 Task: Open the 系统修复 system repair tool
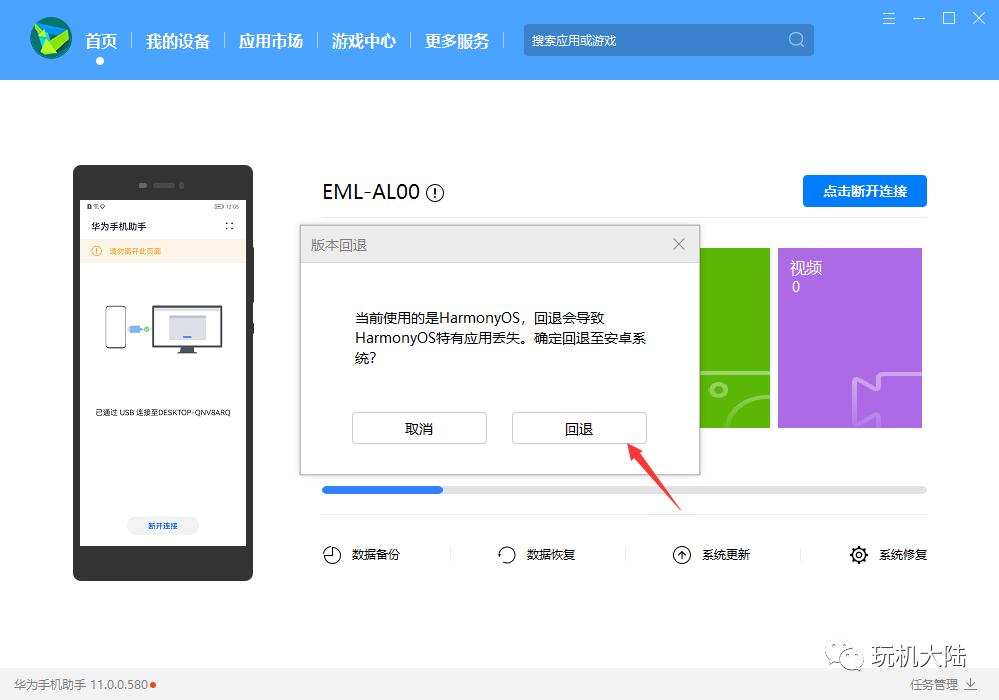pos(888,554)
